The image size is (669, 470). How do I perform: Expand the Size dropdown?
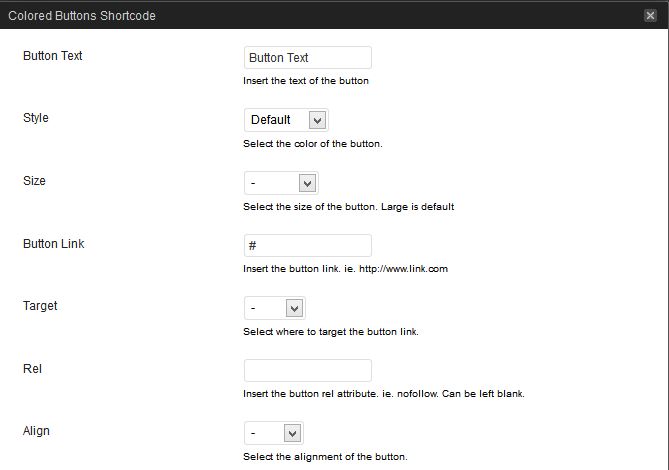click(281, 183)
